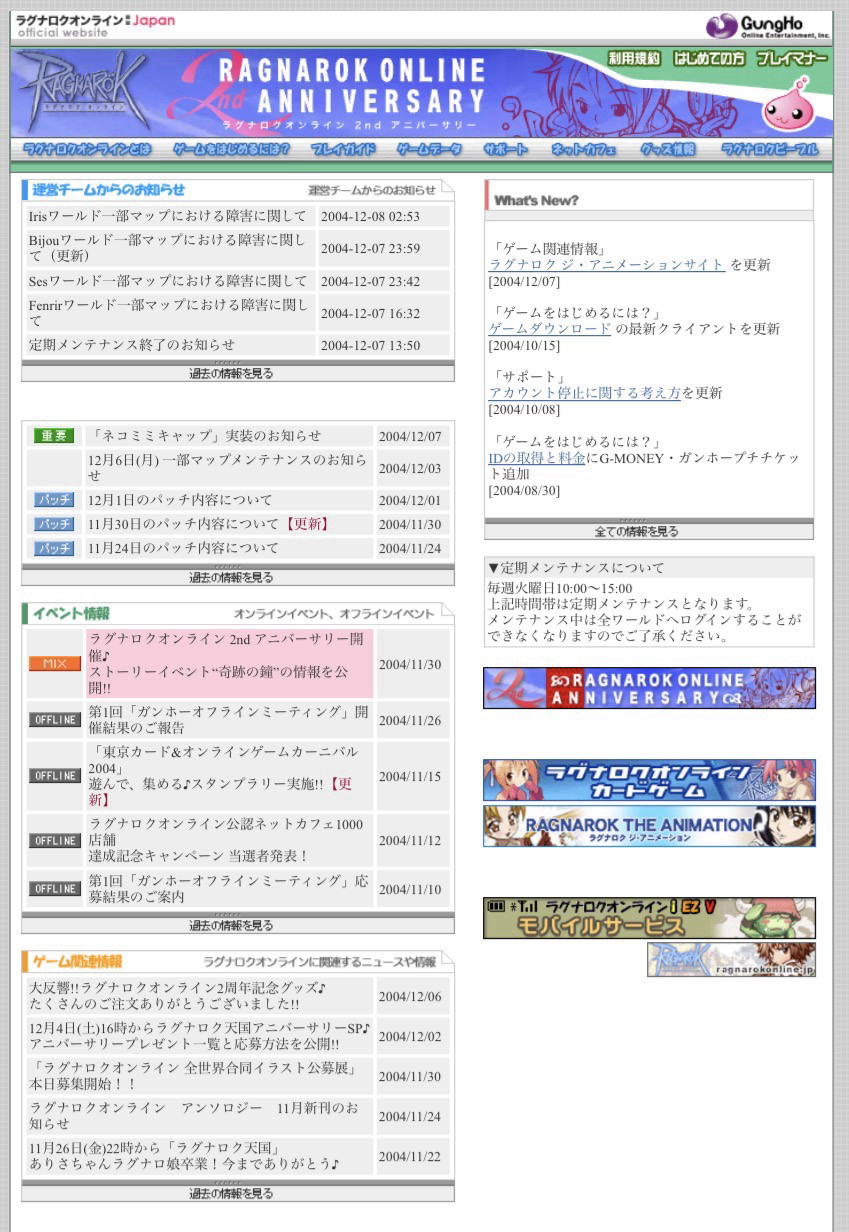Click the green 重要 badge icon
Image resolution: width=849 pixels, height=1232 pixels.
point(54,436)
